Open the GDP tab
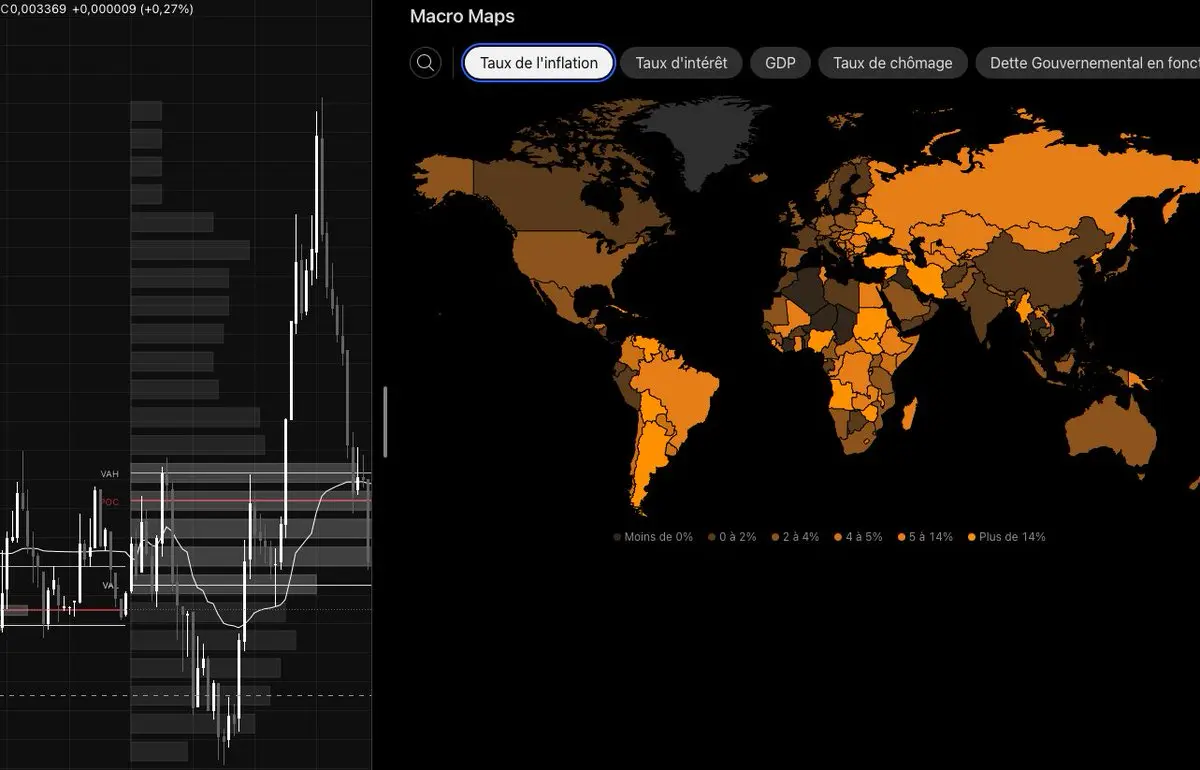The width and height of the screenshot is (1200, 770). click(x=780, y=63)
